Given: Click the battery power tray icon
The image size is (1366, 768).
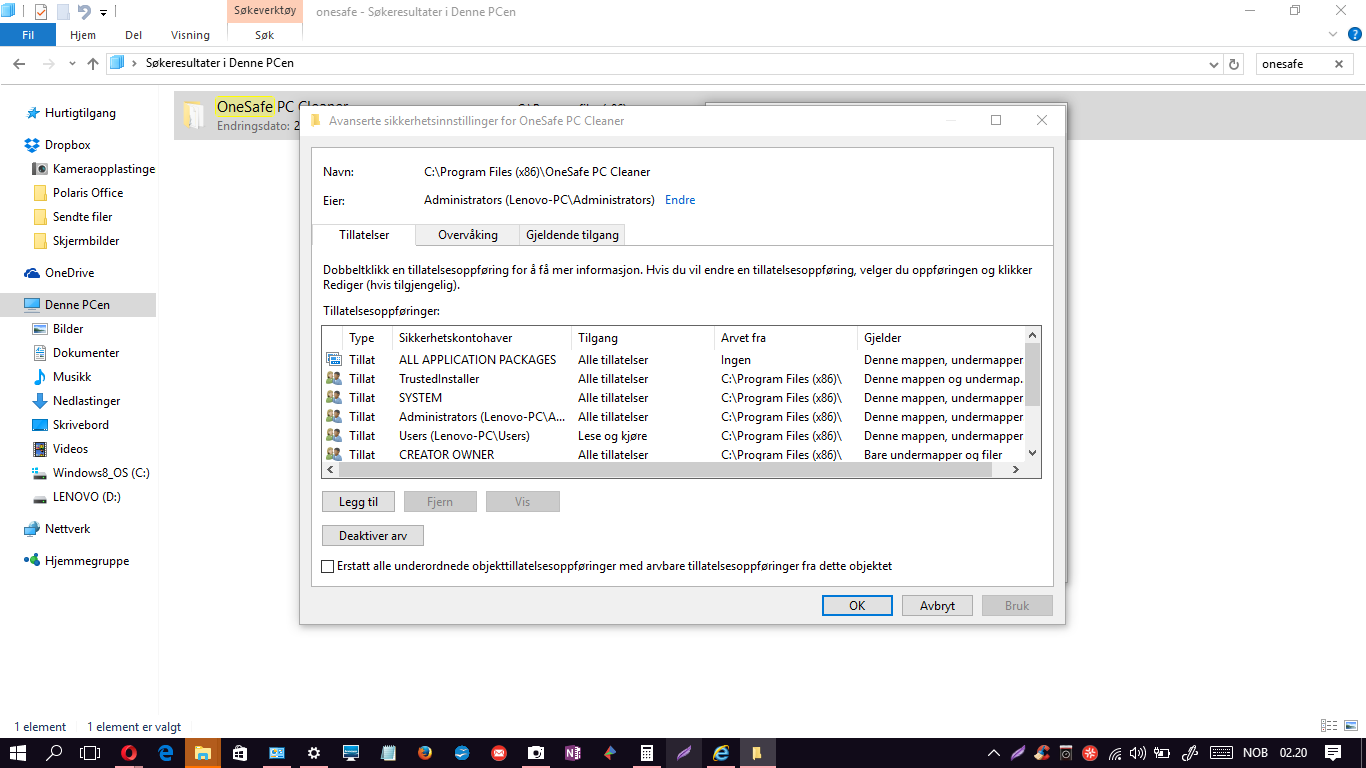Looking at the screenshot, I should coord(1162,753).
